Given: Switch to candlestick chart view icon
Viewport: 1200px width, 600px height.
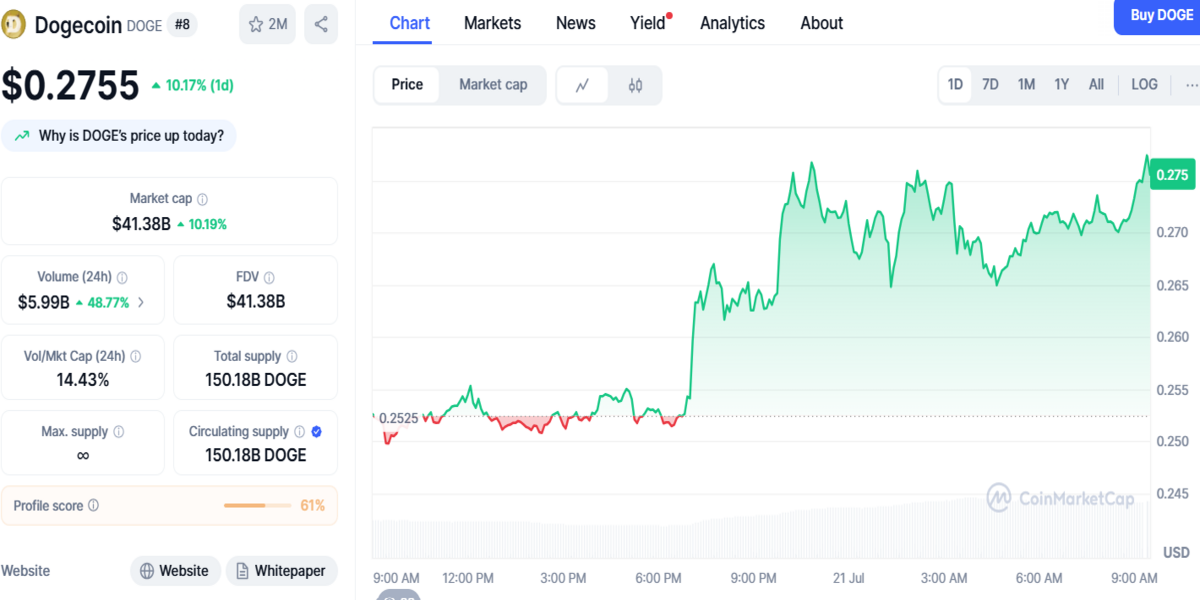Looking at the screenshot, I should click(635, 85).
